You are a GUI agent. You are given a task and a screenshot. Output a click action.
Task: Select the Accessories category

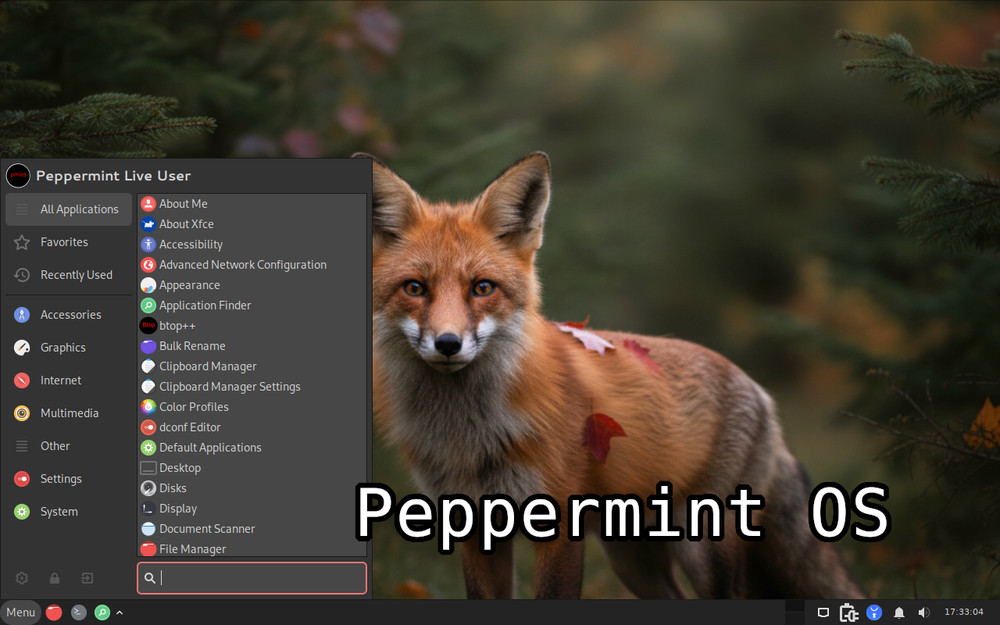69,315
